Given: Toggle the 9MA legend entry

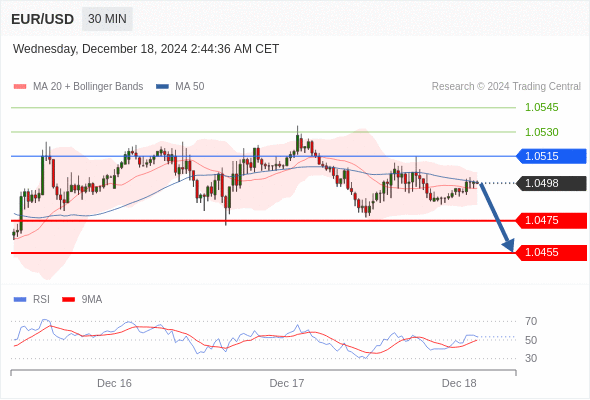Looking at the screenshot, I should [x=82, y=300].
